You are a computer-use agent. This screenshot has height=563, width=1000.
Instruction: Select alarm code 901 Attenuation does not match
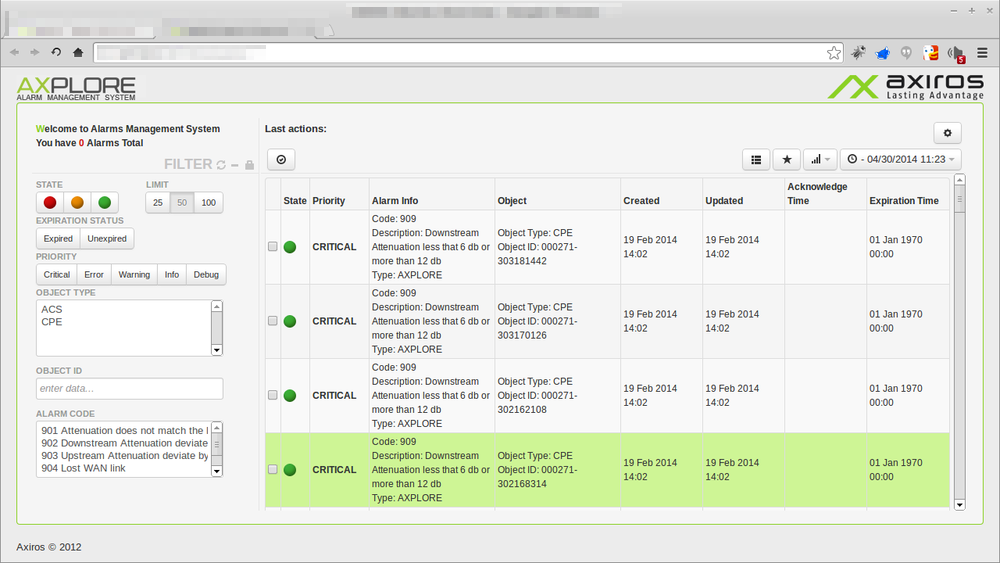pos(124,430)
